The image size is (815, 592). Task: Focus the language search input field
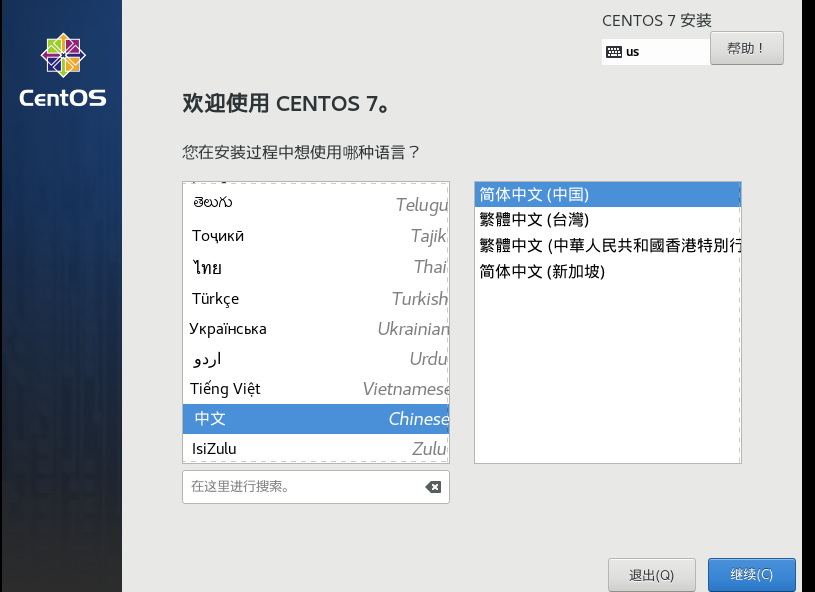316,487
